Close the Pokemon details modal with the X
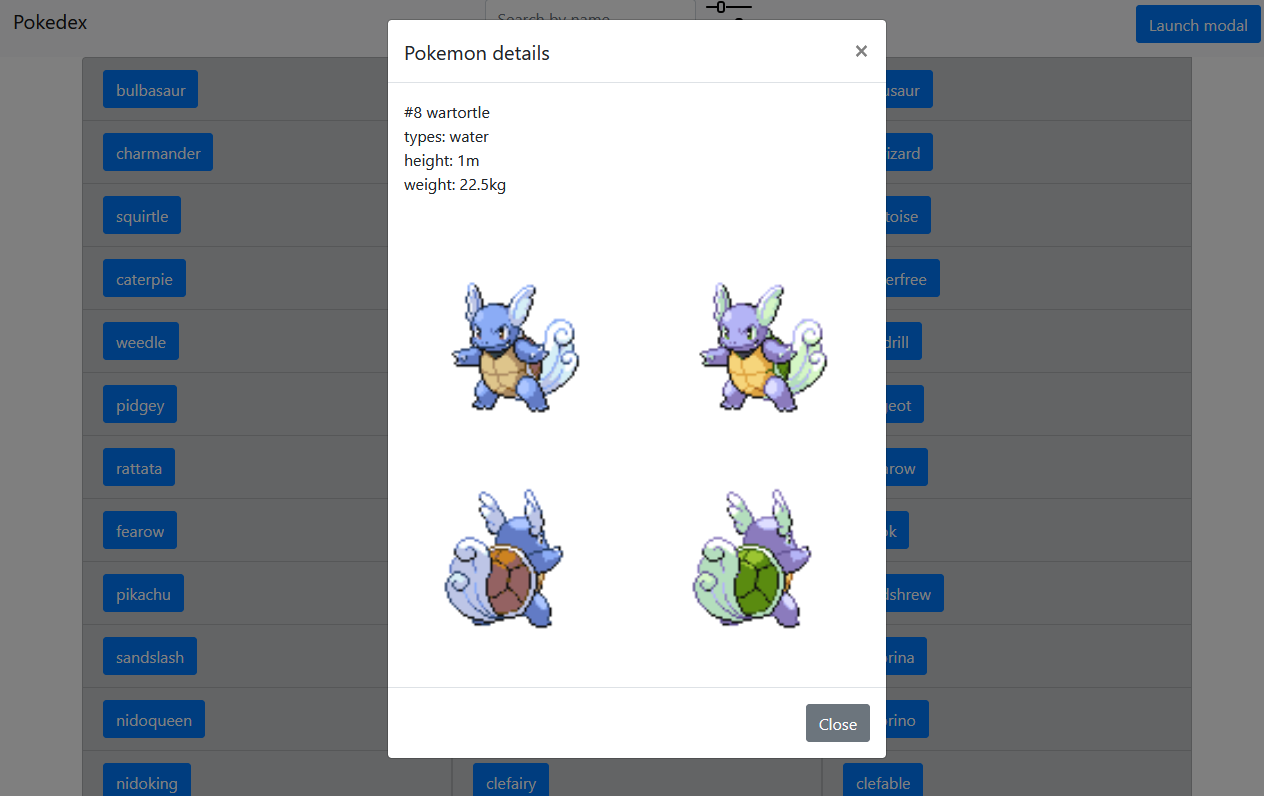Image resolution: width=1264 pixels, height=796 pixels. [861, 51]
